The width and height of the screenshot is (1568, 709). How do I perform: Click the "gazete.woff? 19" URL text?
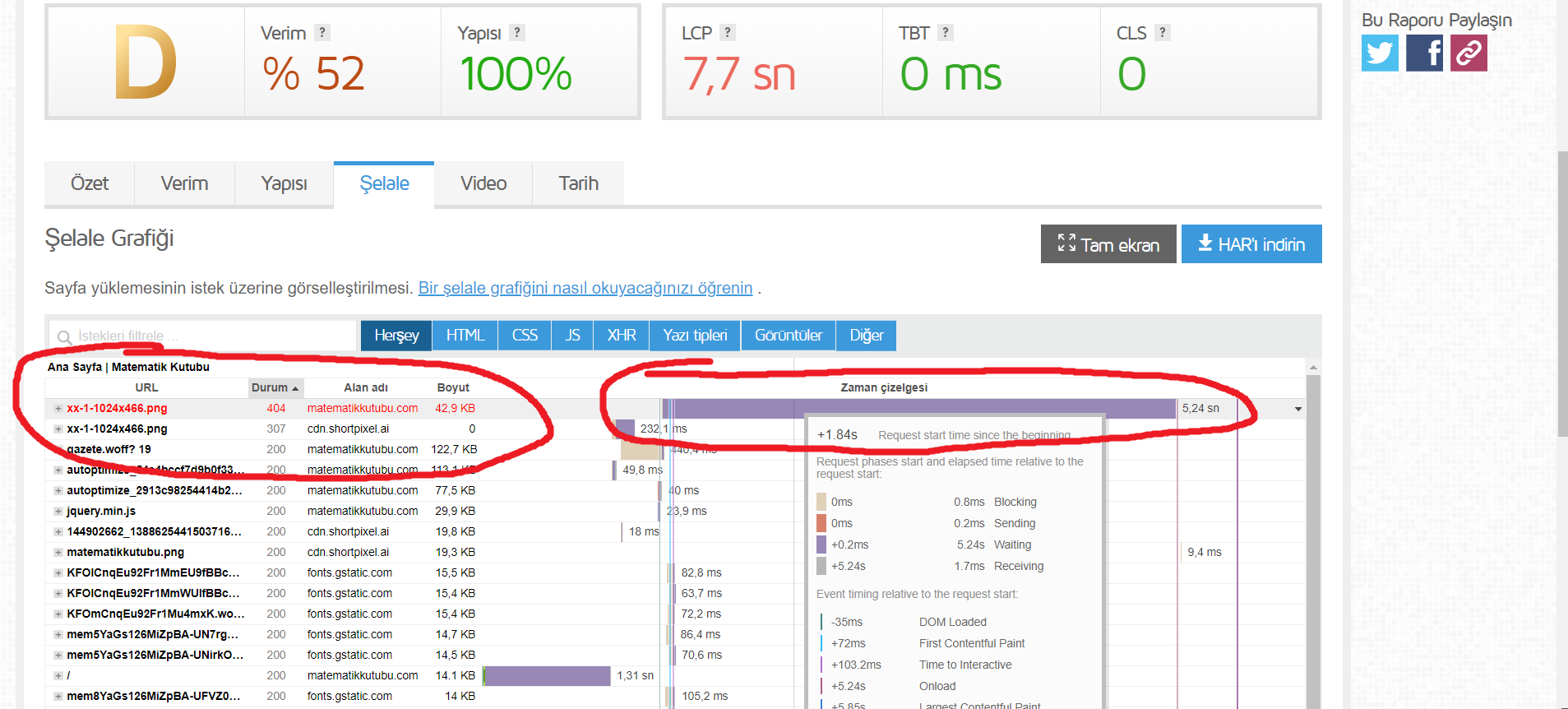point(109,450)
